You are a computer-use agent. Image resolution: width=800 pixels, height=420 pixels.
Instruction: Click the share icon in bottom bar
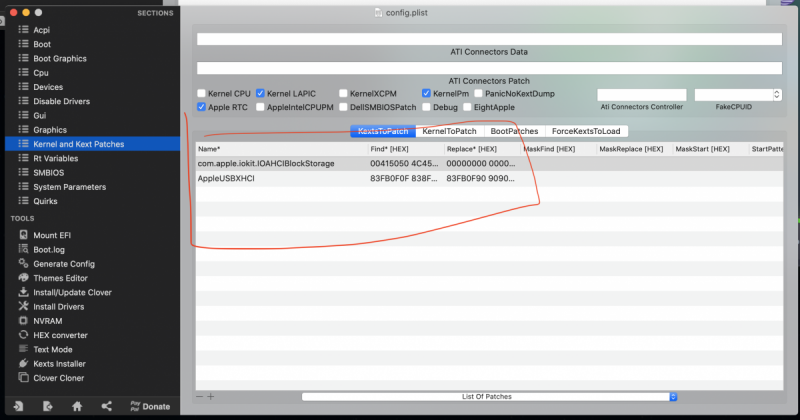coord(106,406)
